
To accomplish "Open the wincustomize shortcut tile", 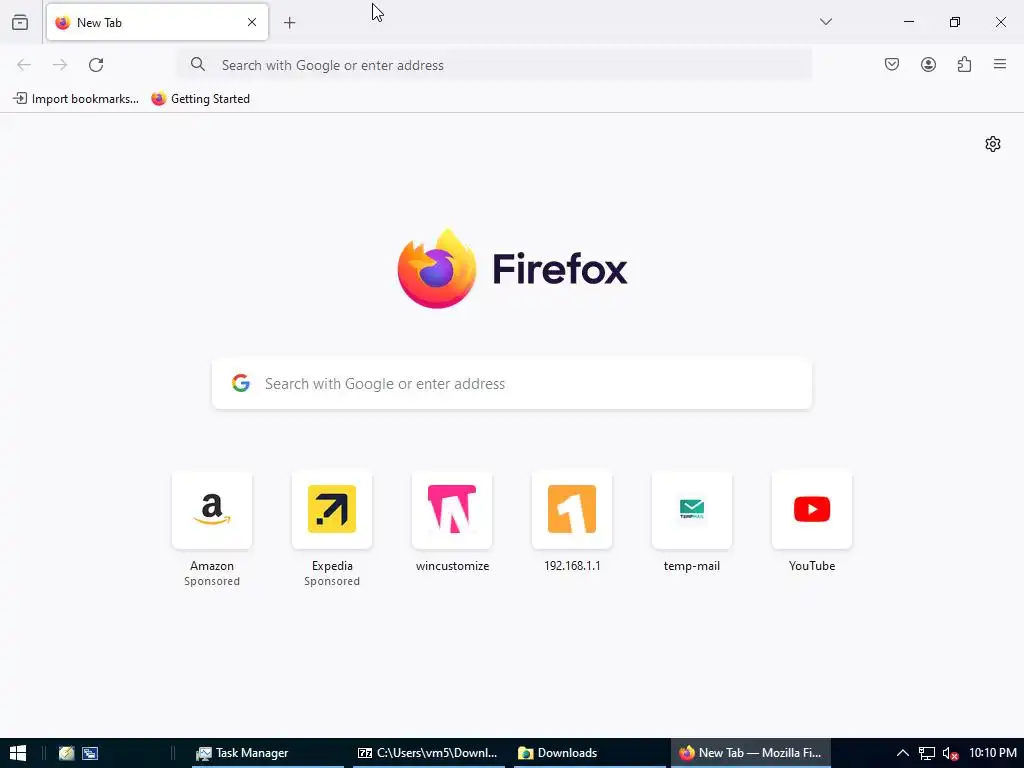I will 452,509.
